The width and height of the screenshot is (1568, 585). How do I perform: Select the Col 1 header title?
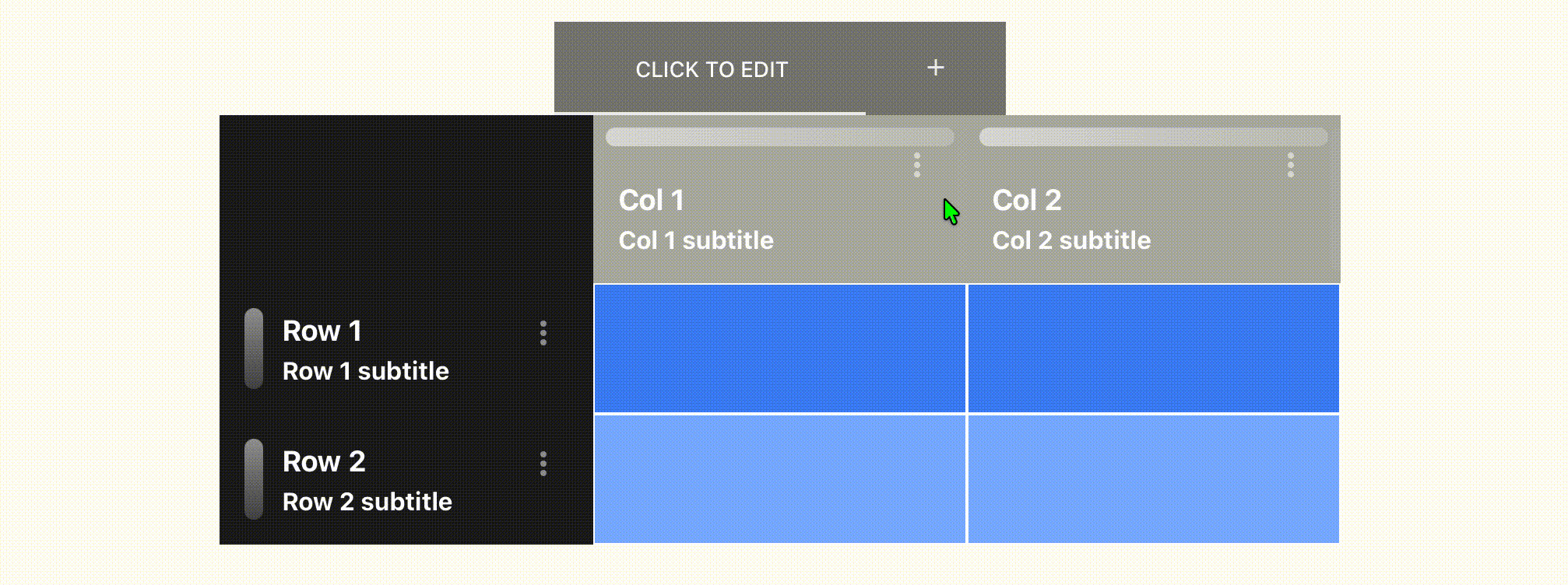click(651, 200)
